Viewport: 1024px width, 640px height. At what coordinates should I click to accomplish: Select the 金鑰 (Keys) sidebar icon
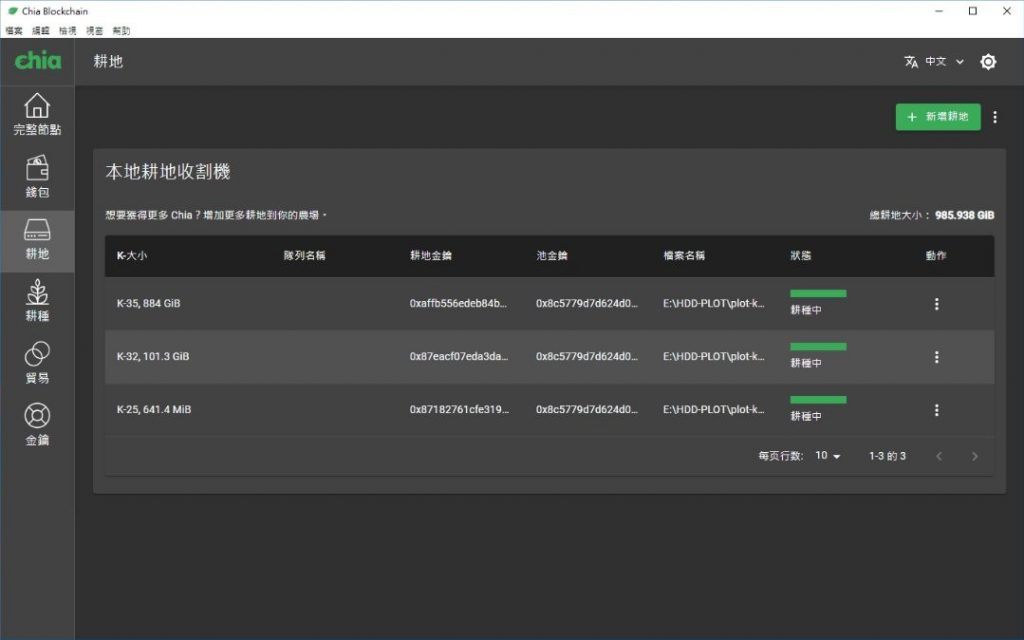click(x=37, y=424)
